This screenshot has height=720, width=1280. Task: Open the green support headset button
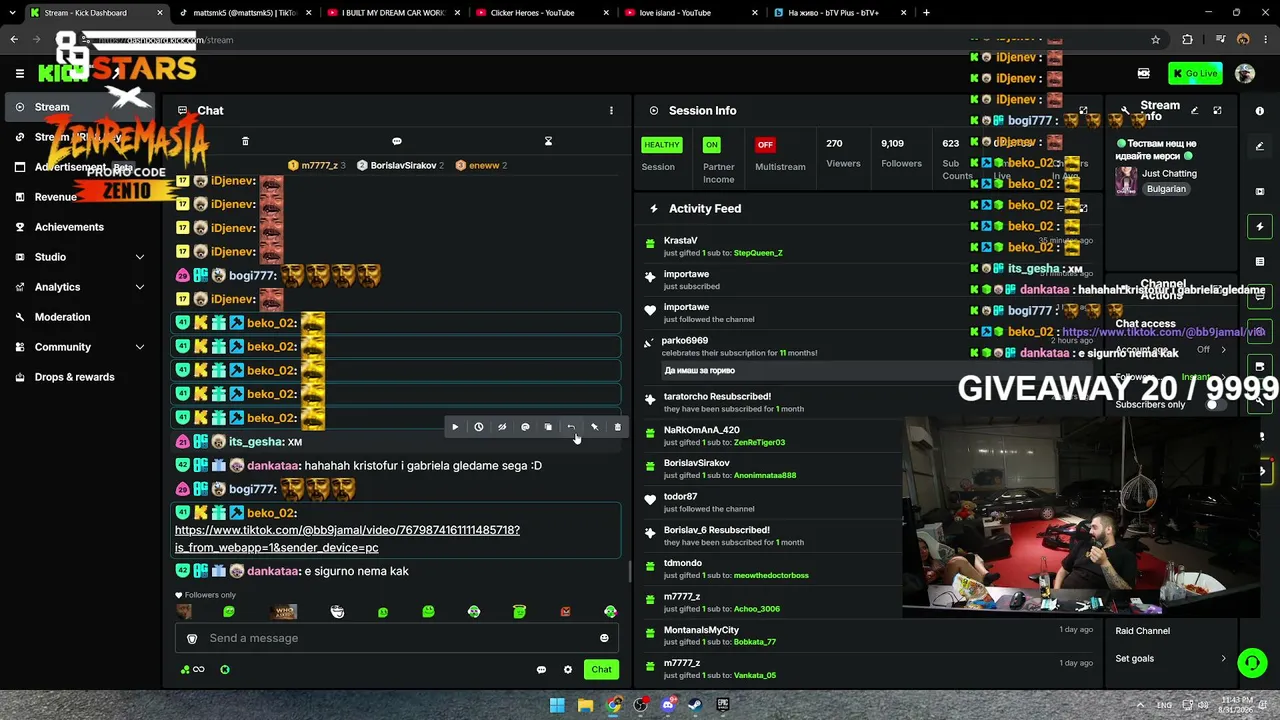tap(1252, 662)
